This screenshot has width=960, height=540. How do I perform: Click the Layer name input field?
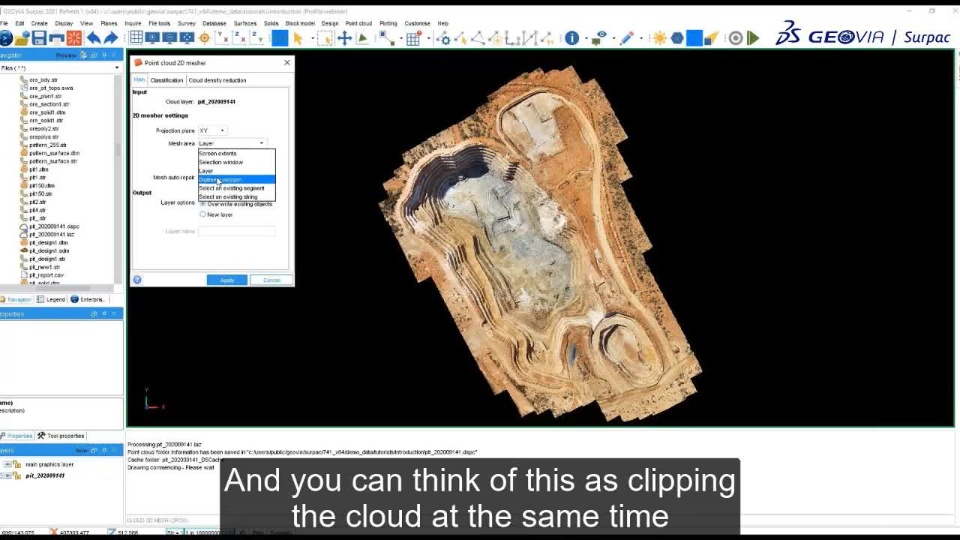coord(236,231)
